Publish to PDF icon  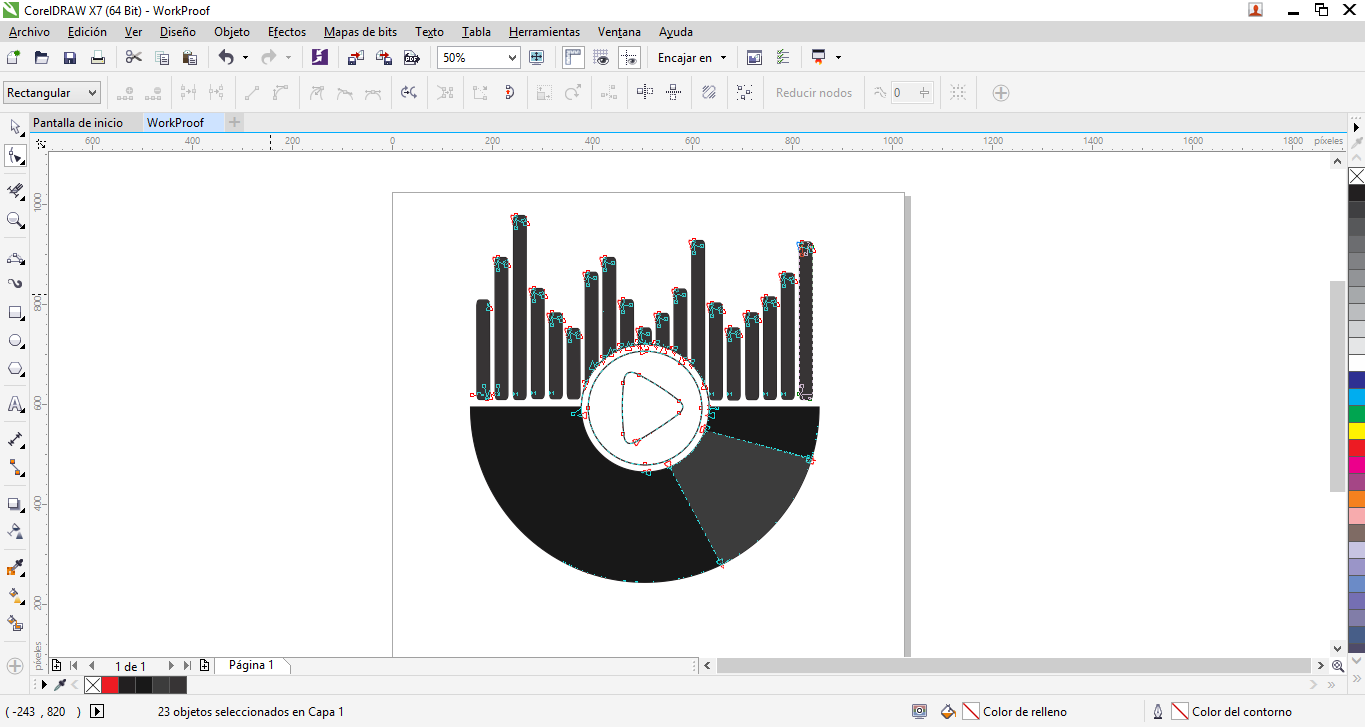click(411, 58)
